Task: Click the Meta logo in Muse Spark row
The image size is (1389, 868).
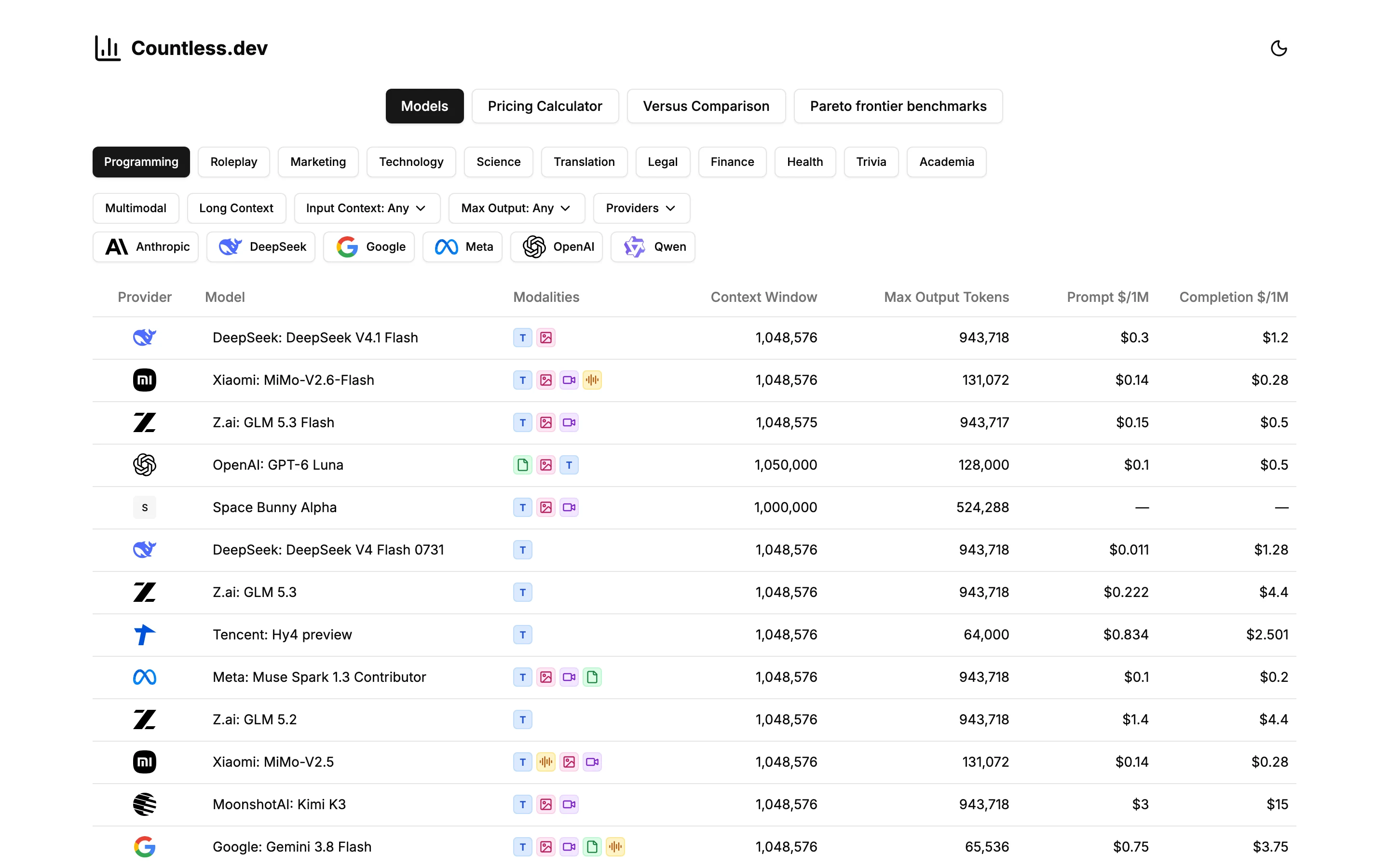Action: 145,677
